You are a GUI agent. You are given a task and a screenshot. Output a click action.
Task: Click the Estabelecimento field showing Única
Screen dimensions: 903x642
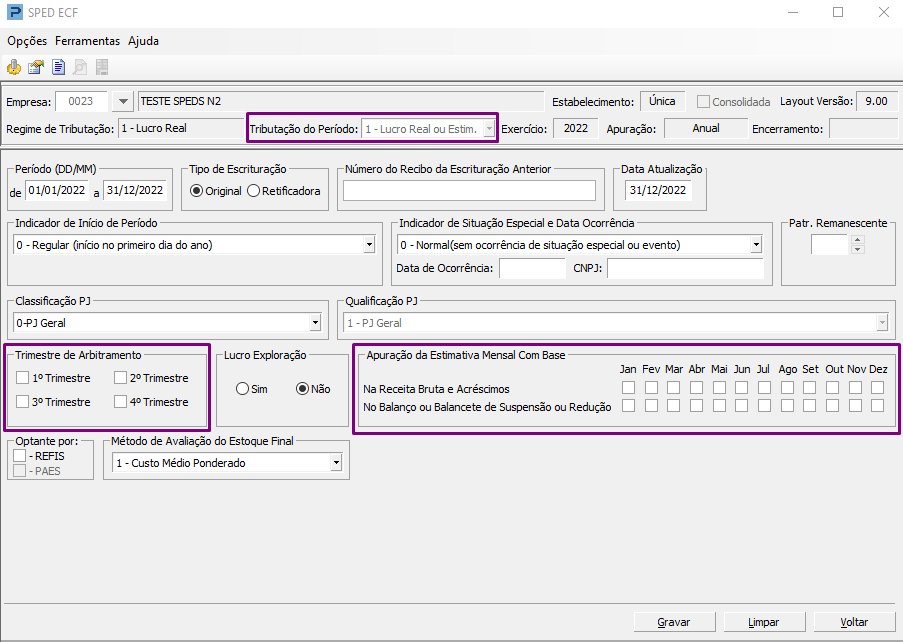tap(662, 101)
